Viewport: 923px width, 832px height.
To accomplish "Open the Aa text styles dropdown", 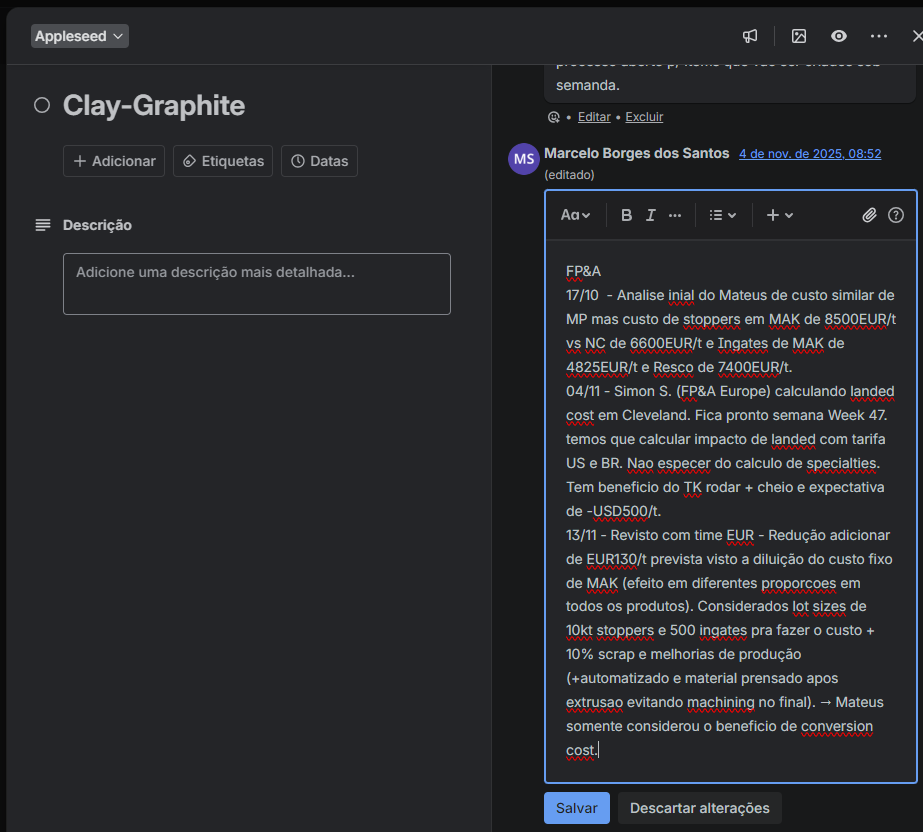I will tap(575, 216).
